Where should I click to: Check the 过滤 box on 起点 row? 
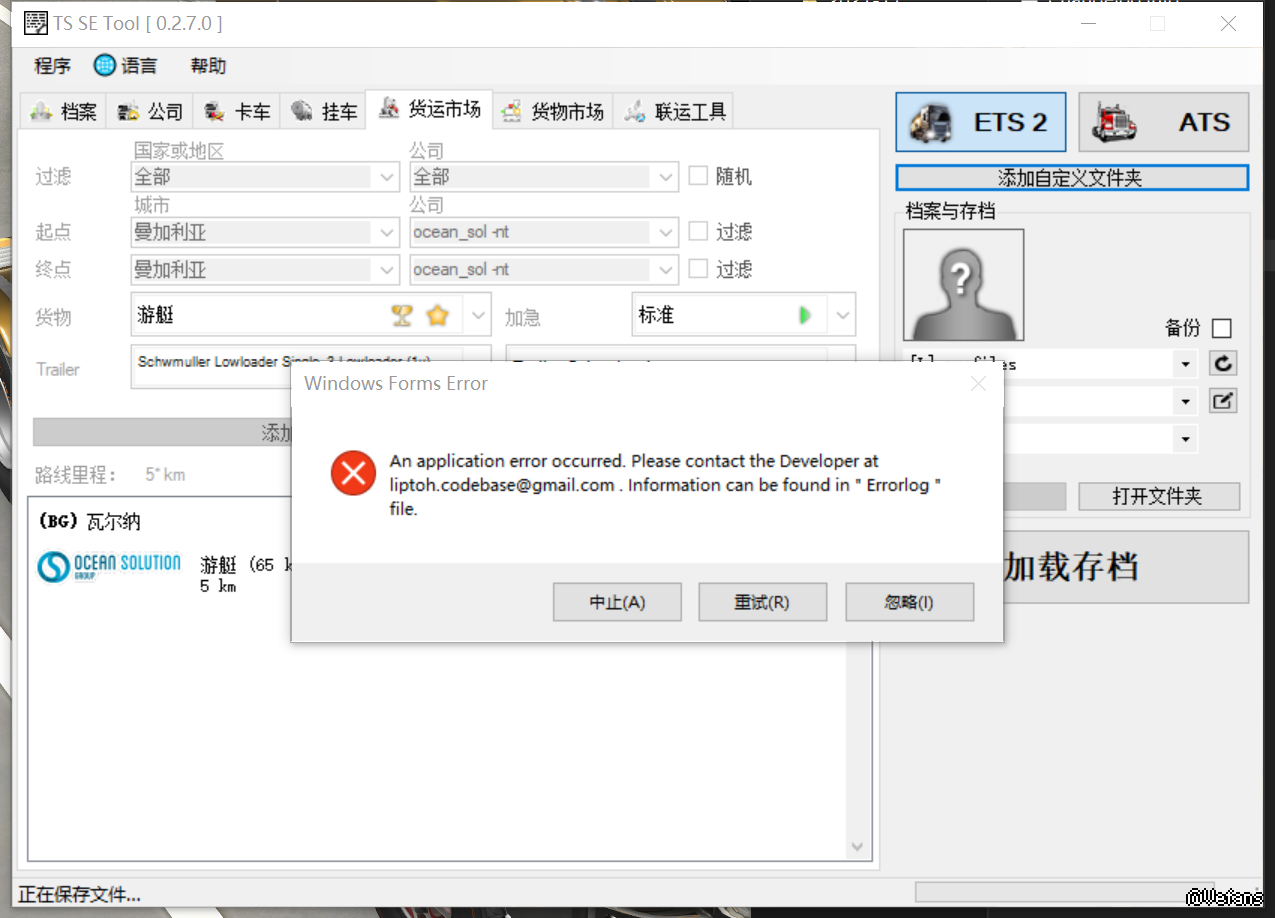click(x=698, y=232)
